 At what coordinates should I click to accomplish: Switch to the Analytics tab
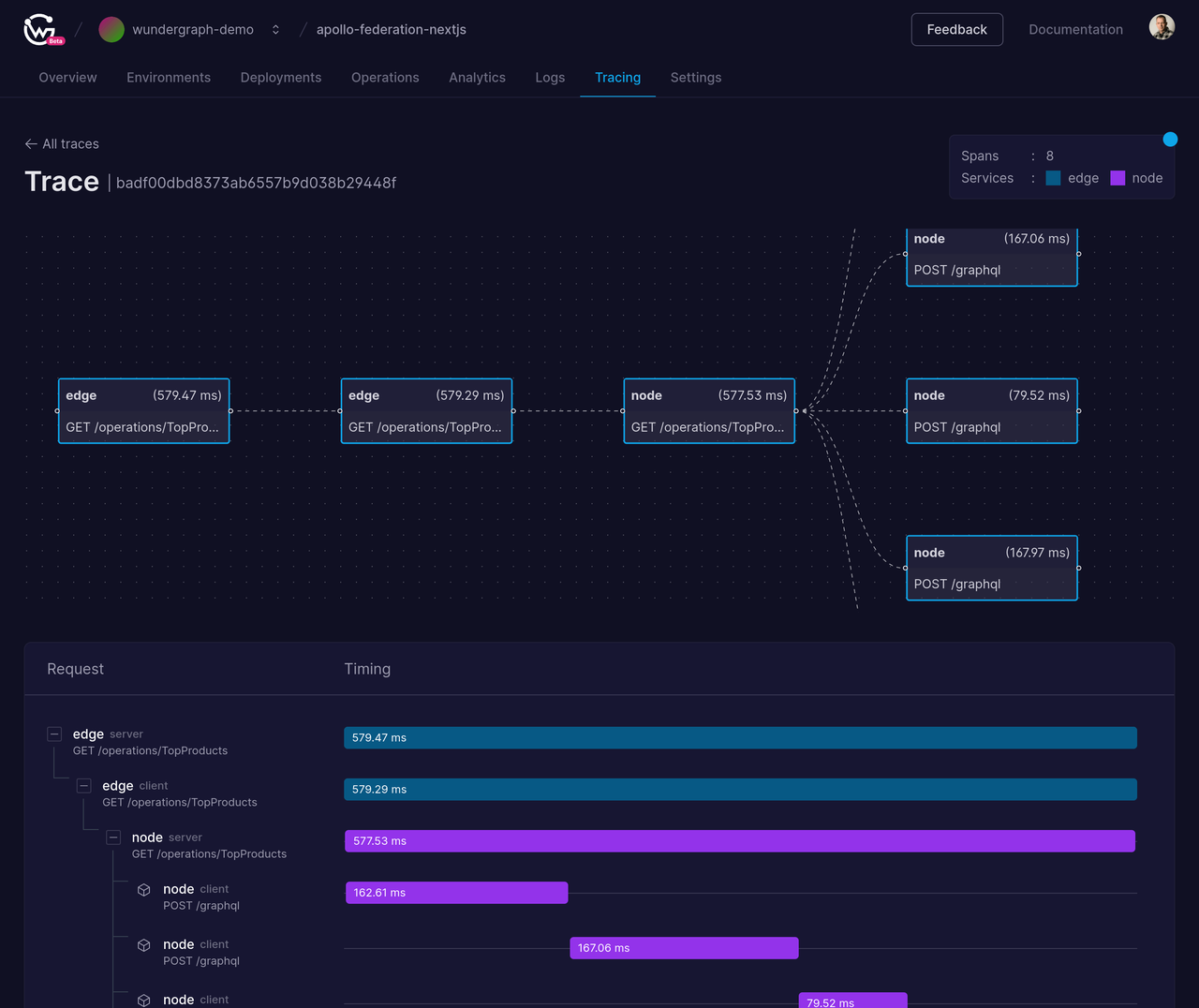point(477,78)
